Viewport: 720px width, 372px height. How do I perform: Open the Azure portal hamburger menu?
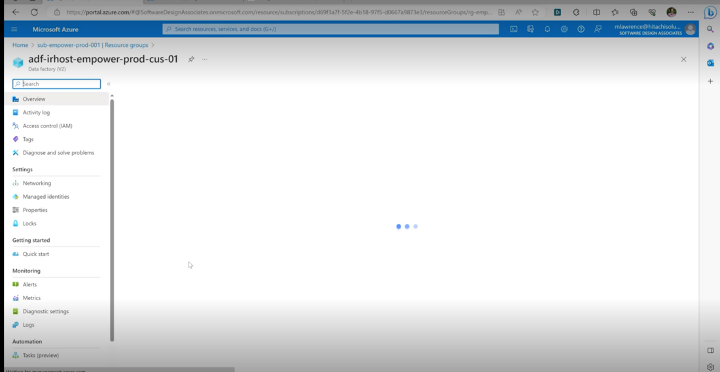pyautogui.click(x=14, y=29)
